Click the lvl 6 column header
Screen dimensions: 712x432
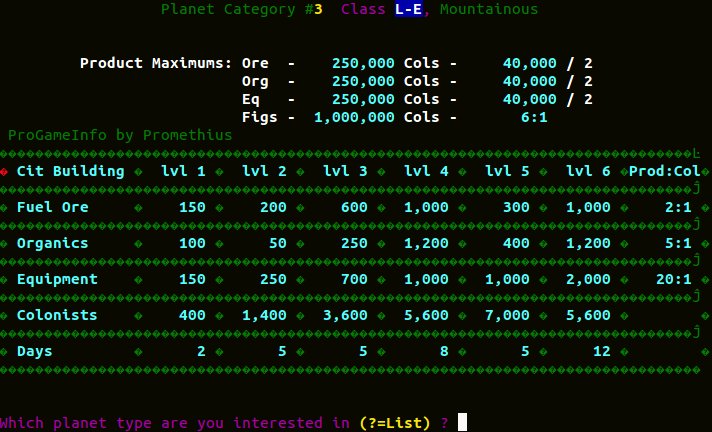(x=588, y=171)
